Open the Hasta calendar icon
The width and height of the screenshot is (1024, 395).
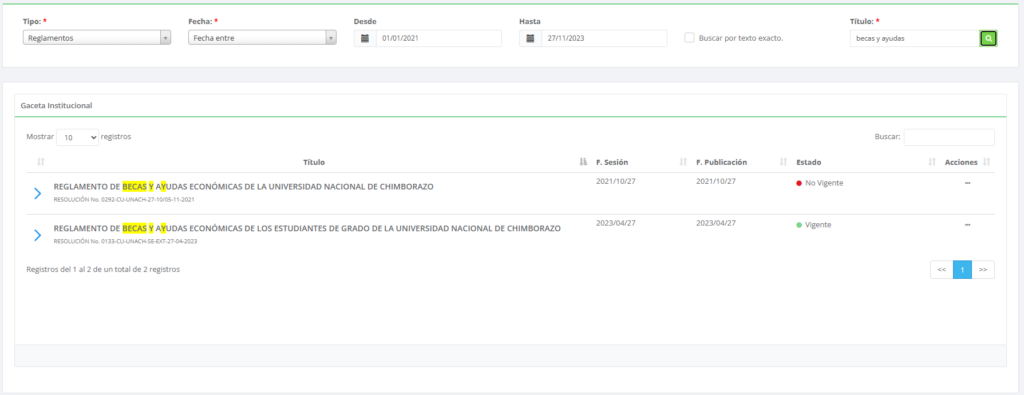click(530, 39)
